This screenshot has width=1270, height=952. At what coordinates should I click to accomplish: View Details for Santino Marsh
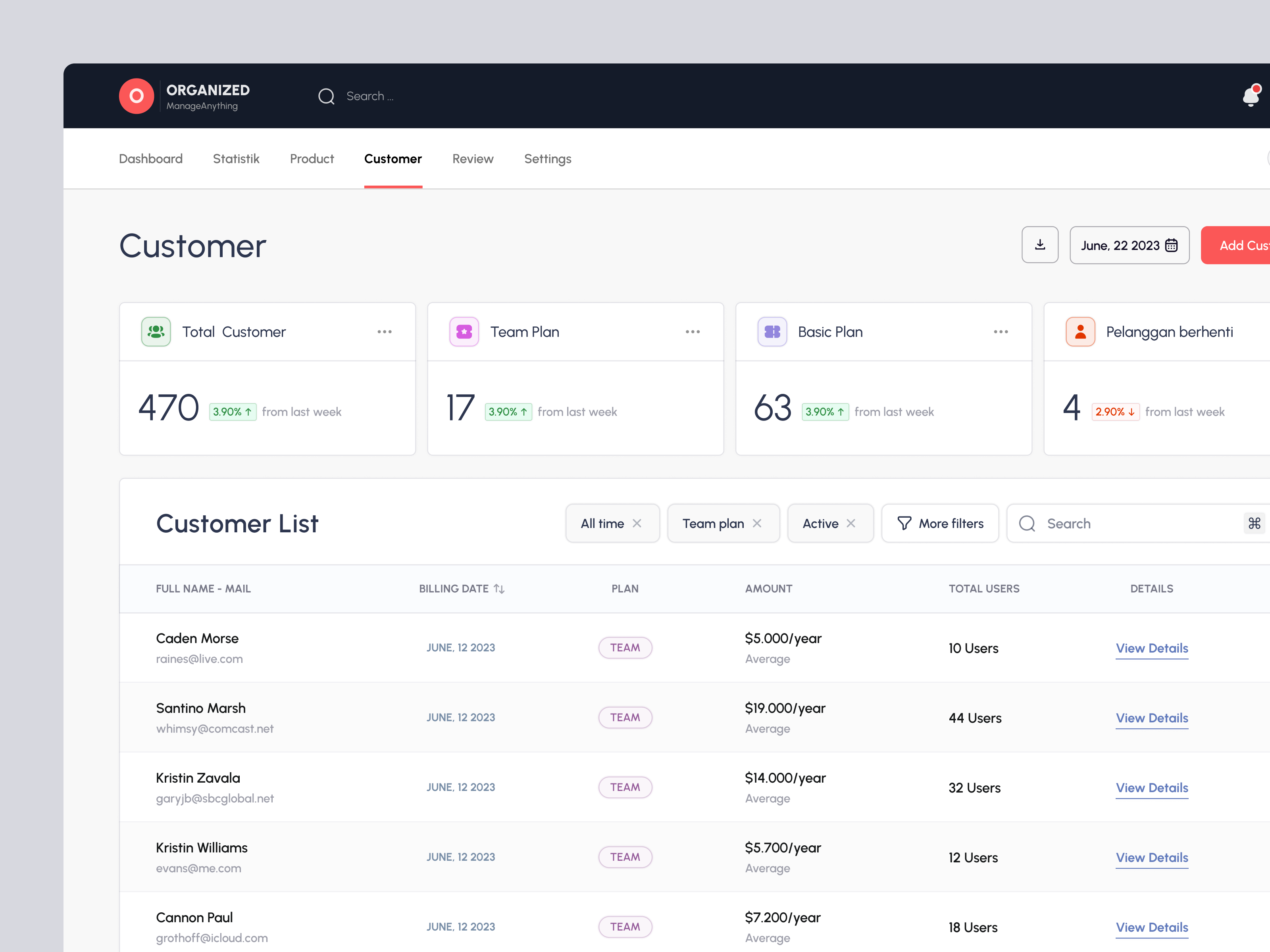(1152, 718)
